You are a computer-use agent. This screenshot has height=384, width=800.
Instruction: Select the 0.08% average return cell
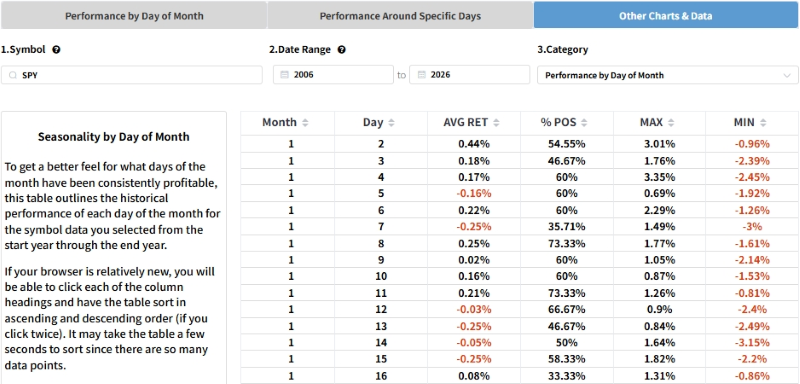[x=474, y=376]
